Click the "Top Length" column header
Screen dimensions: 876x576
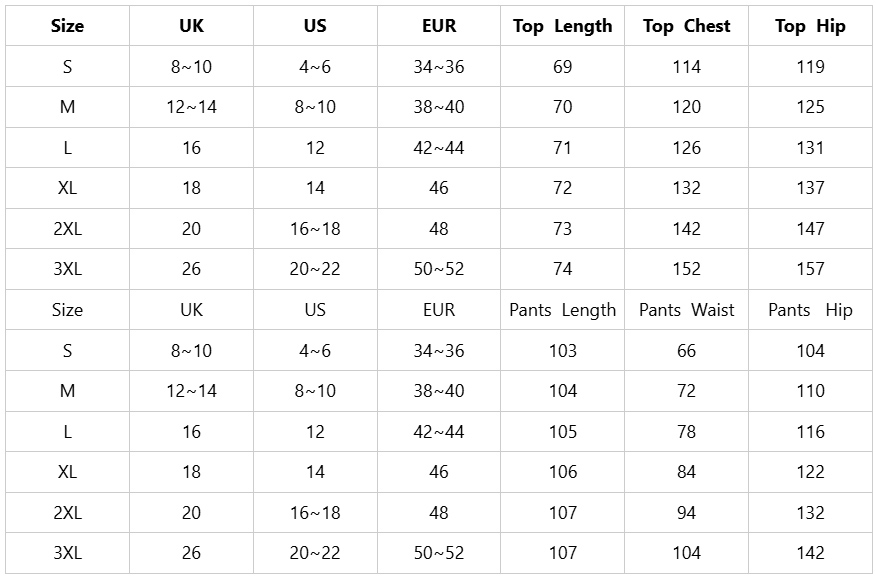pos(562,26)
